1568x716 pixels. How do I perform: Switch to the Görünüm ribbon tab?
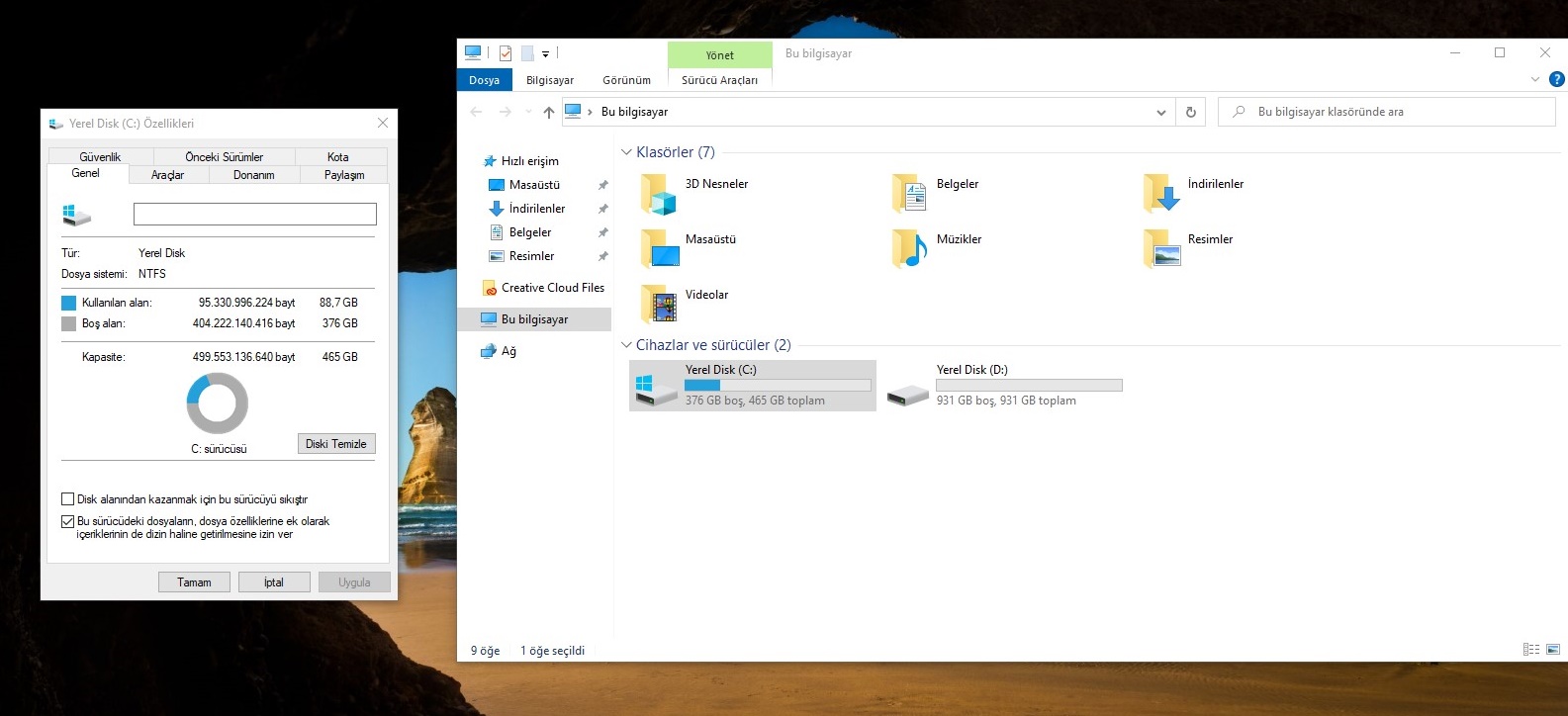point(627,80)
